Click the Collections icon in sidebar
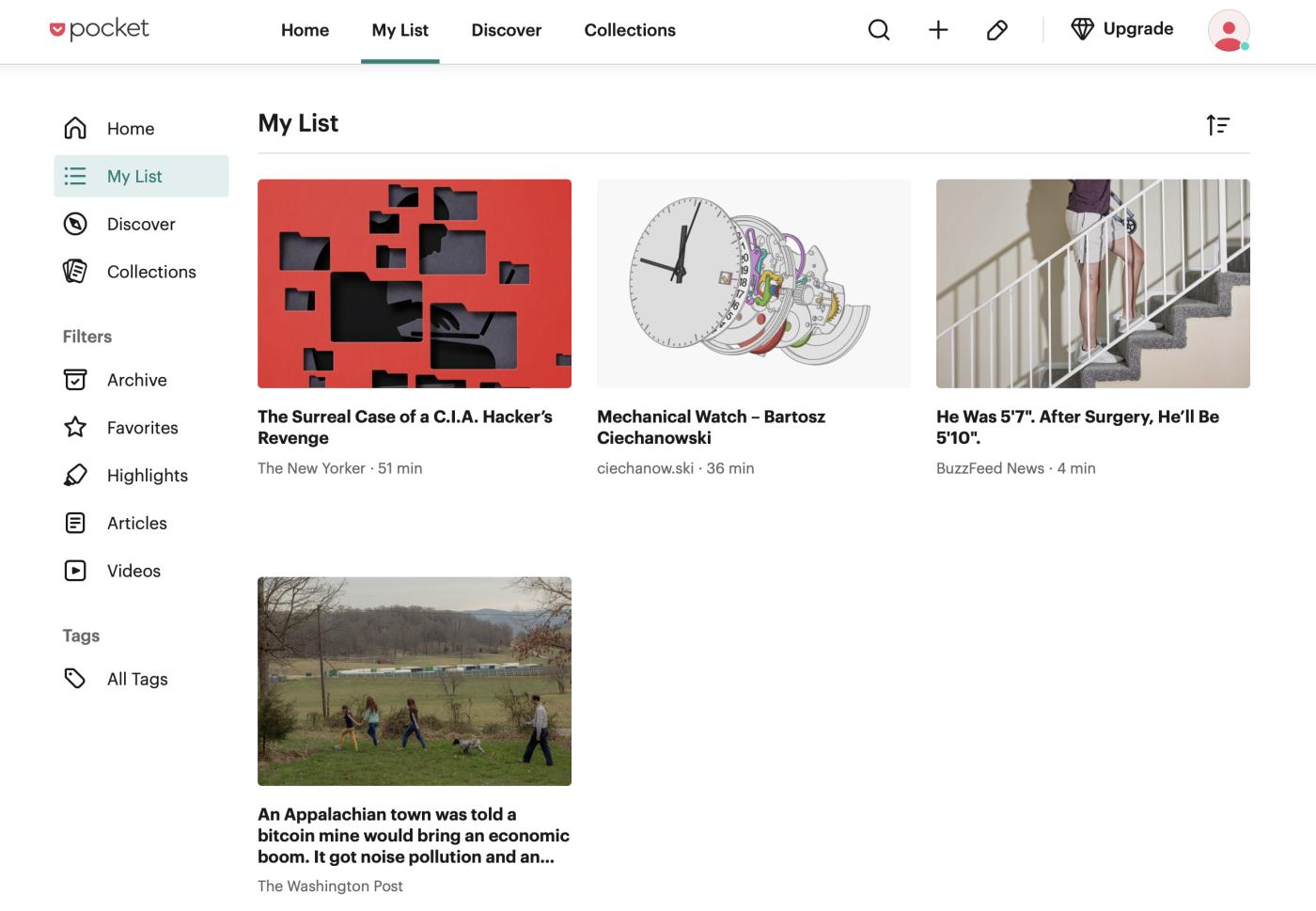This screenshot has width=1316, height=911. tap(75, 272)
